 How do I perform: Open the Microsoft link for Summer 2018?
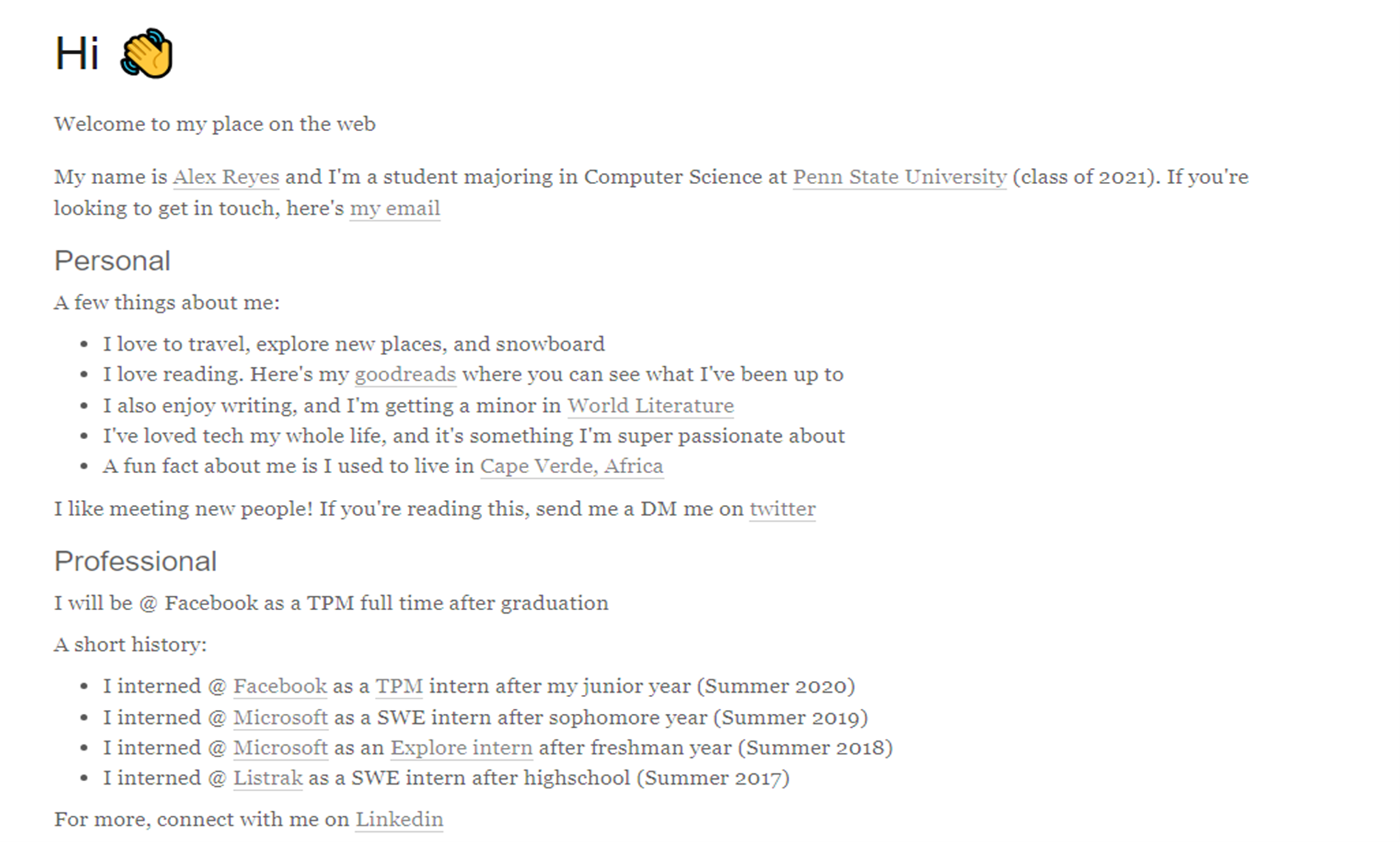pyautogui.click(x=280, y=748)
